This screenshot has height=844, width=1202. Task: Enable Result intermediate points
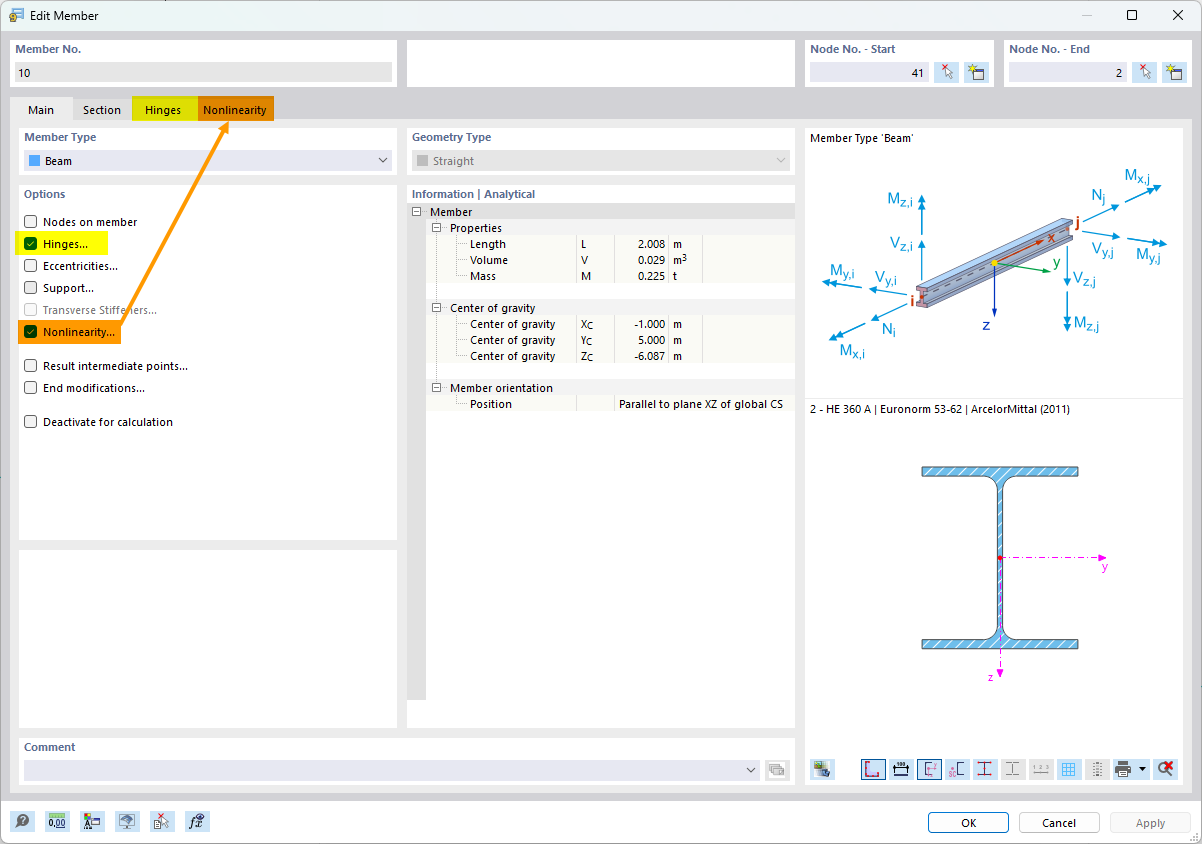click(x=28, y=365)
